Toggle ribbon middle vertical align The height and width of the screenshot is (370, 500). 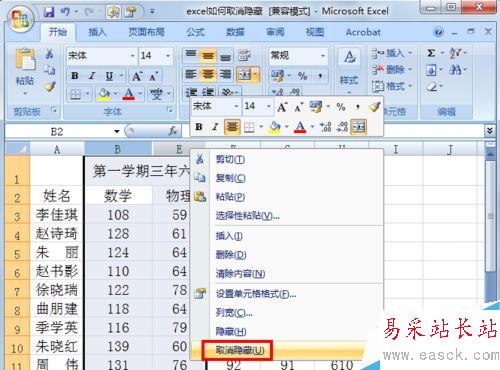pyautogui.click(x=208, y=56)
